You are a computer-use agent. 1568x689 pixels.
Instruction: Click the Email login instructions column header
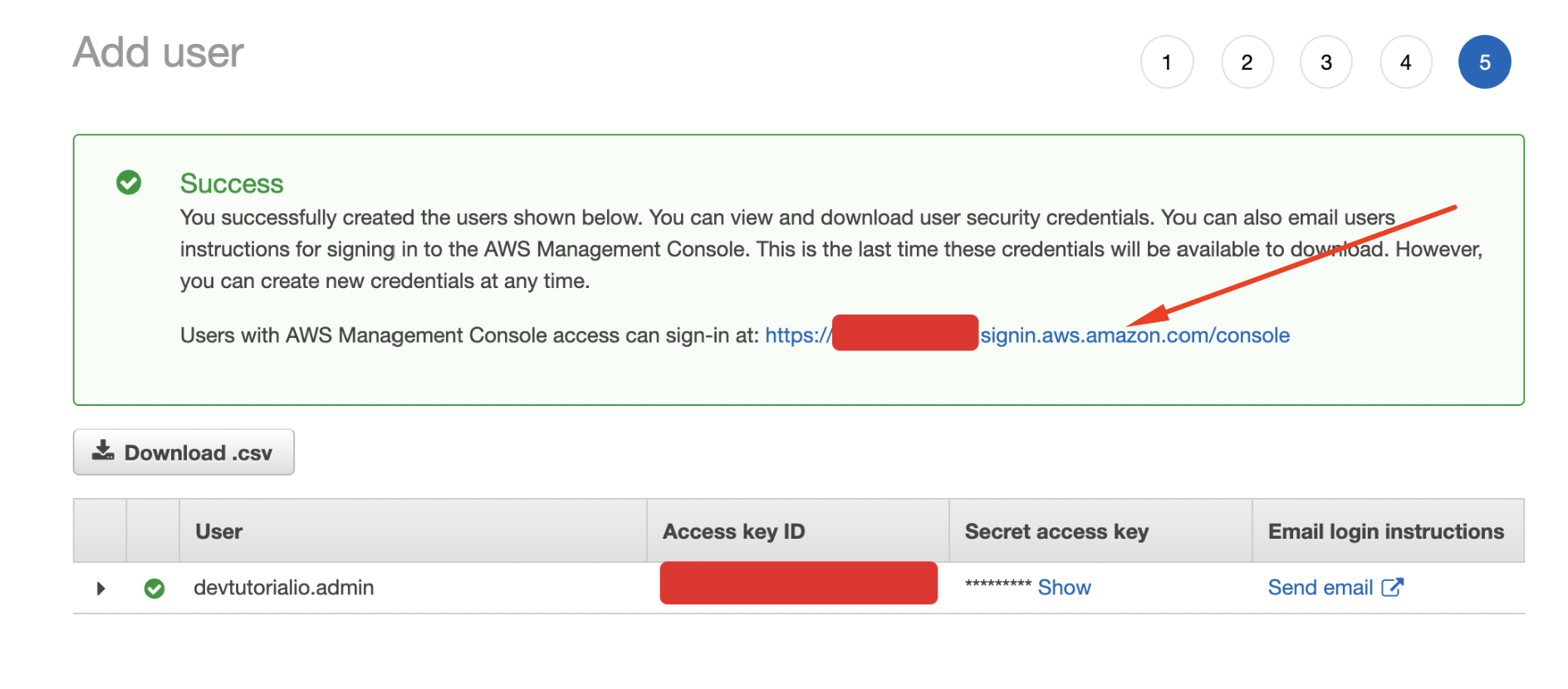[x=1386, y=531]
